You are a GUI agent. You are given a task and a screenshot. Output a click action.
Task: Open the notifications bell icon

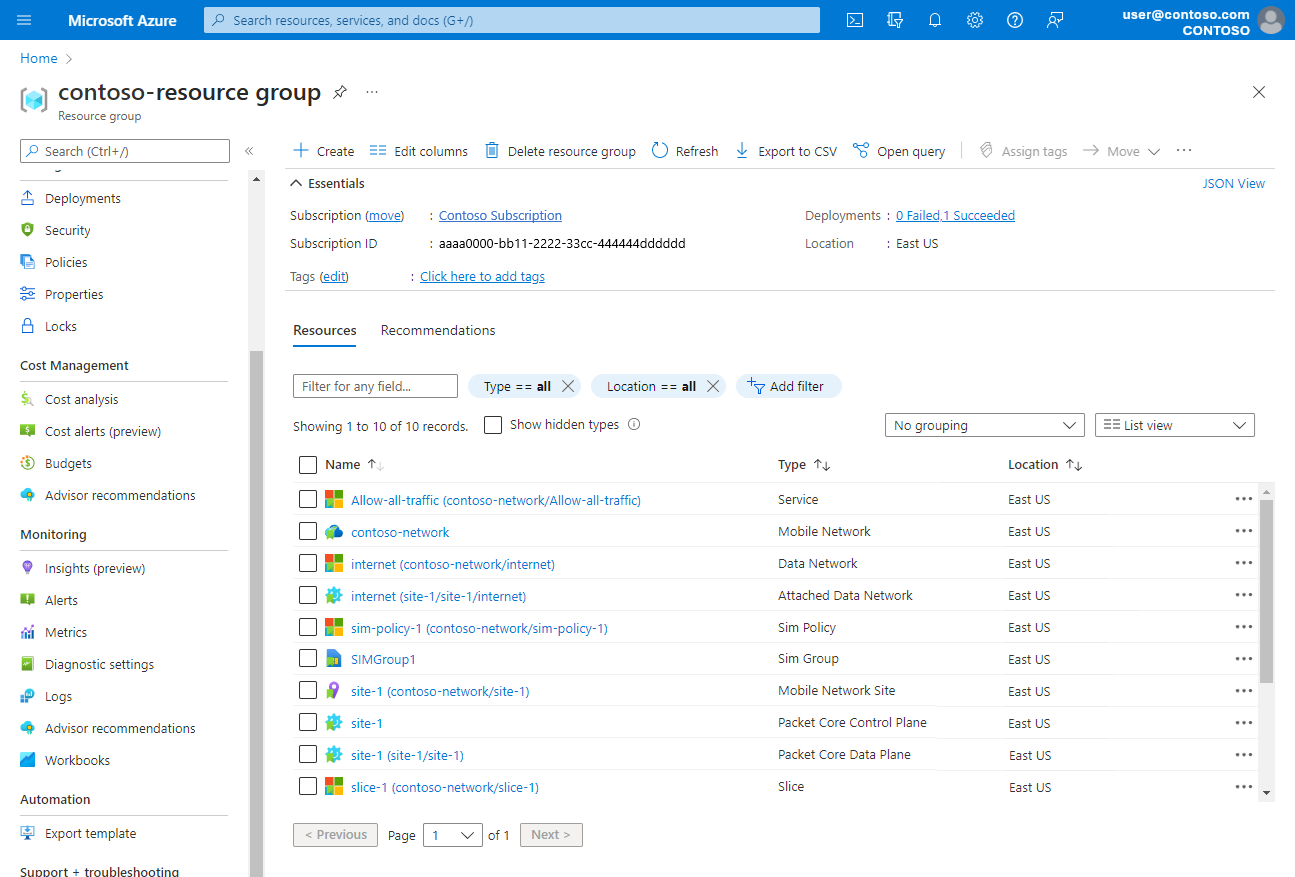coord(935,20)
